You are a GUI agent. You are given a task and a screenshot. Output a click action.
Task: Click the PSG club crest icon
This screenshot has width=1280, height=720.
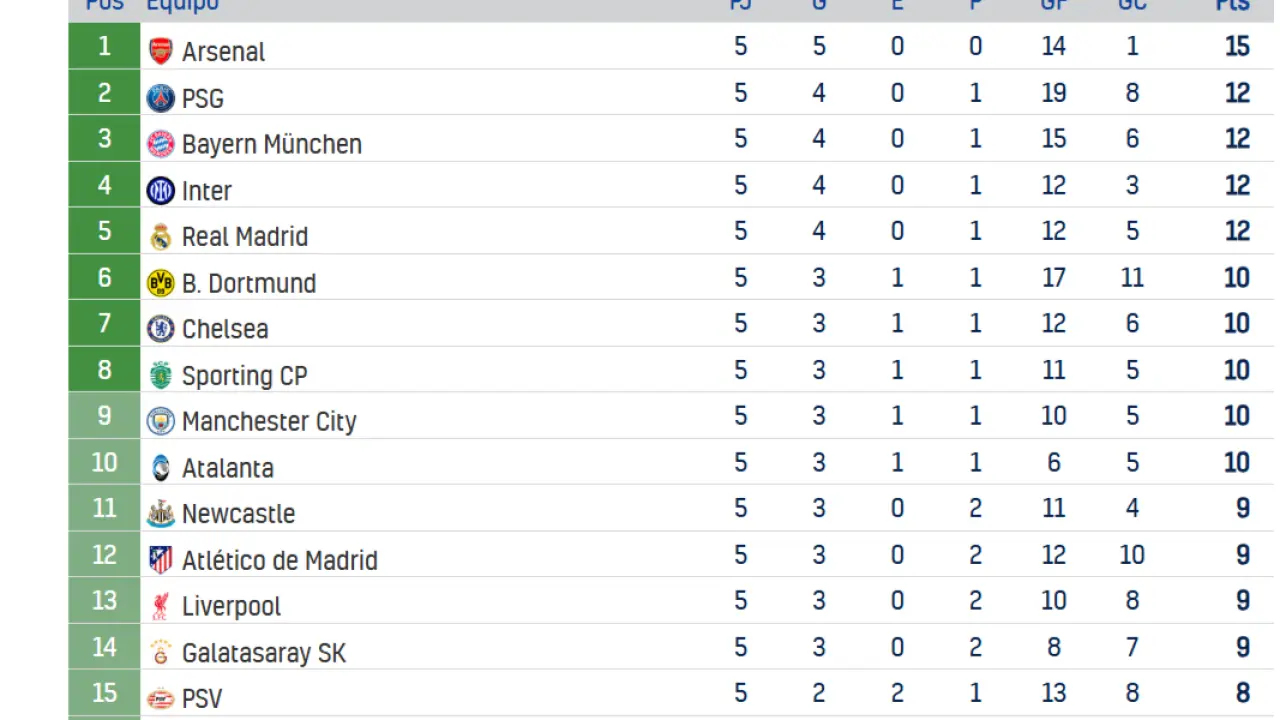tap(160, 98)
